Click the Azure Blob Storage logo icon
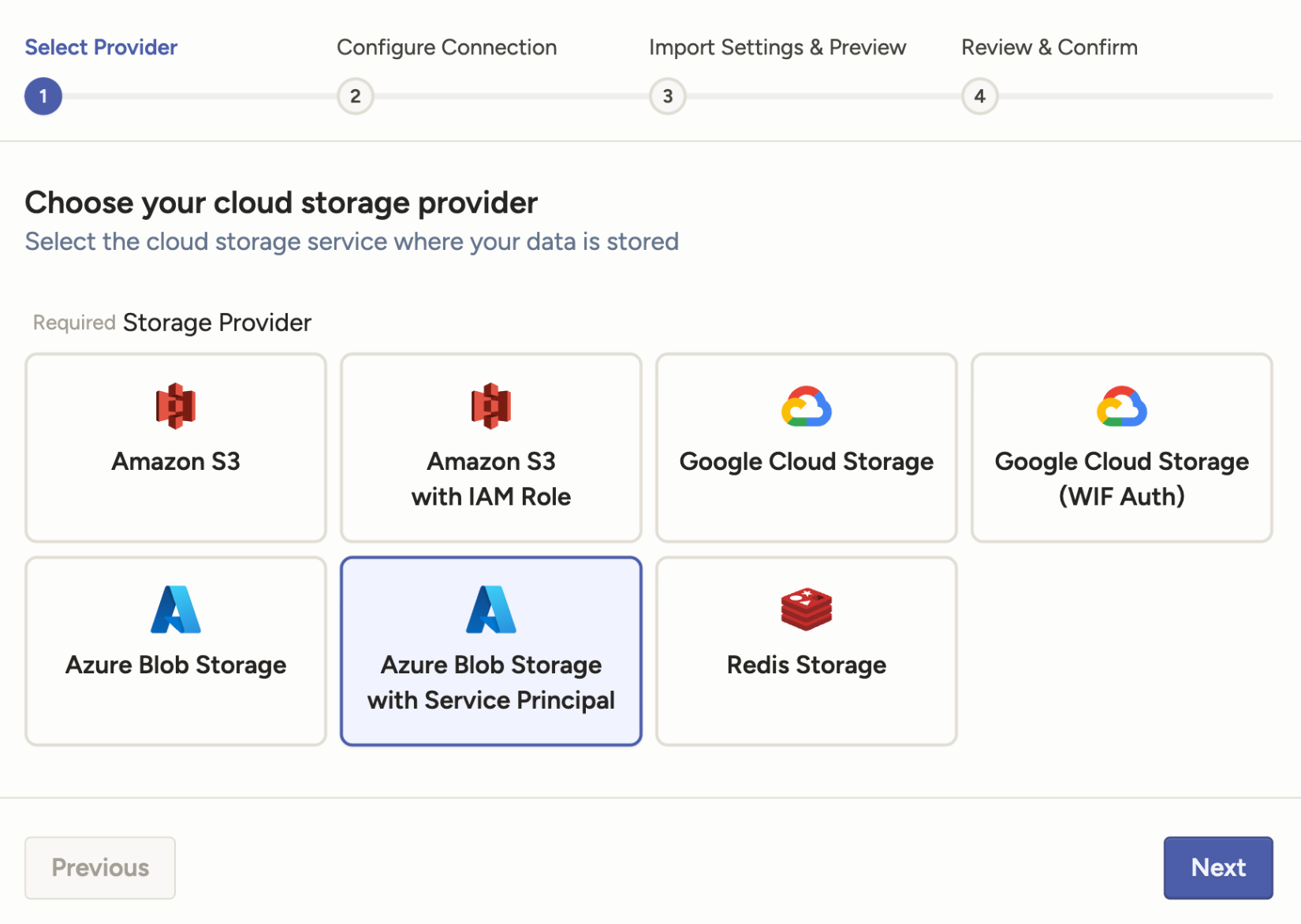Screen dimensions: 1301x924 [x=175, y=609]
